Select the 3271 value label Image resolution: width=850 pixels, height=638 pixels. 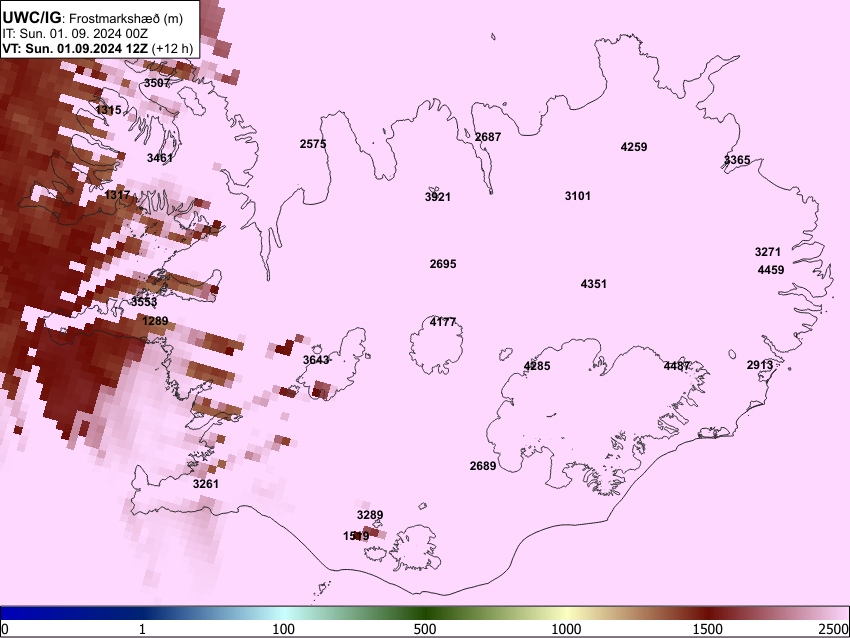(768, 252)
